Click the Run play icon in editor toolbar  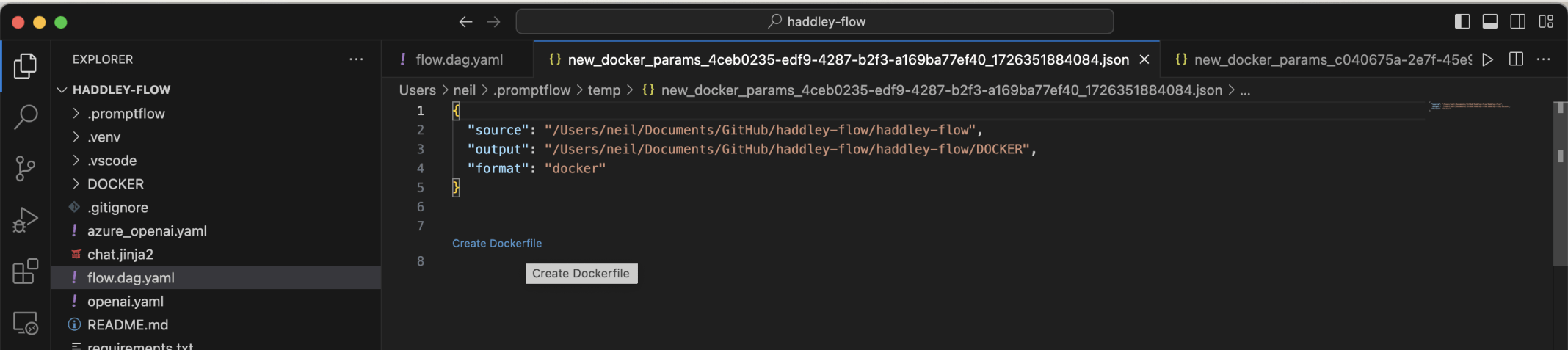coord(1487,59)
